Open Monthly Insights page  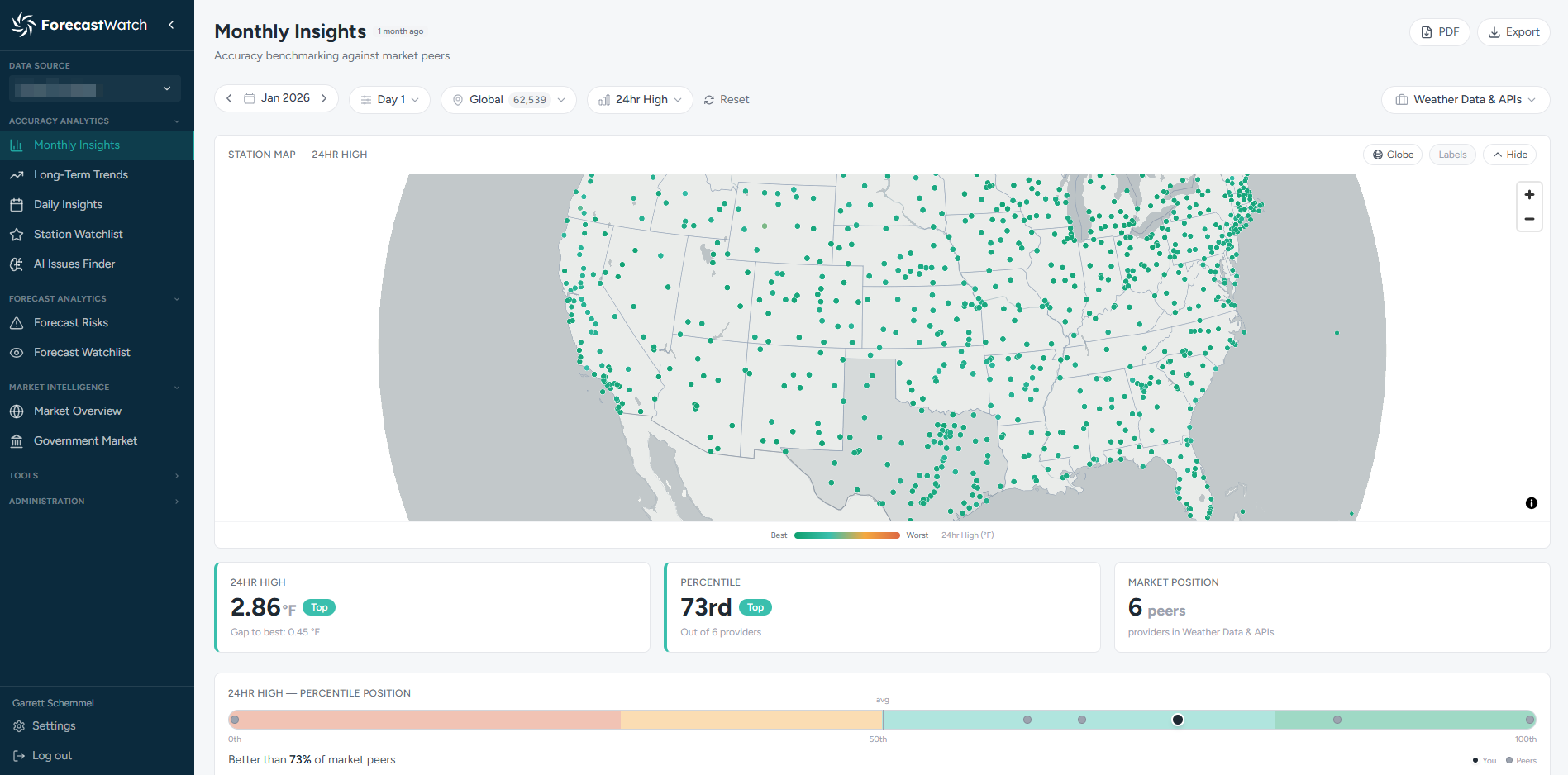coord(97,145)
